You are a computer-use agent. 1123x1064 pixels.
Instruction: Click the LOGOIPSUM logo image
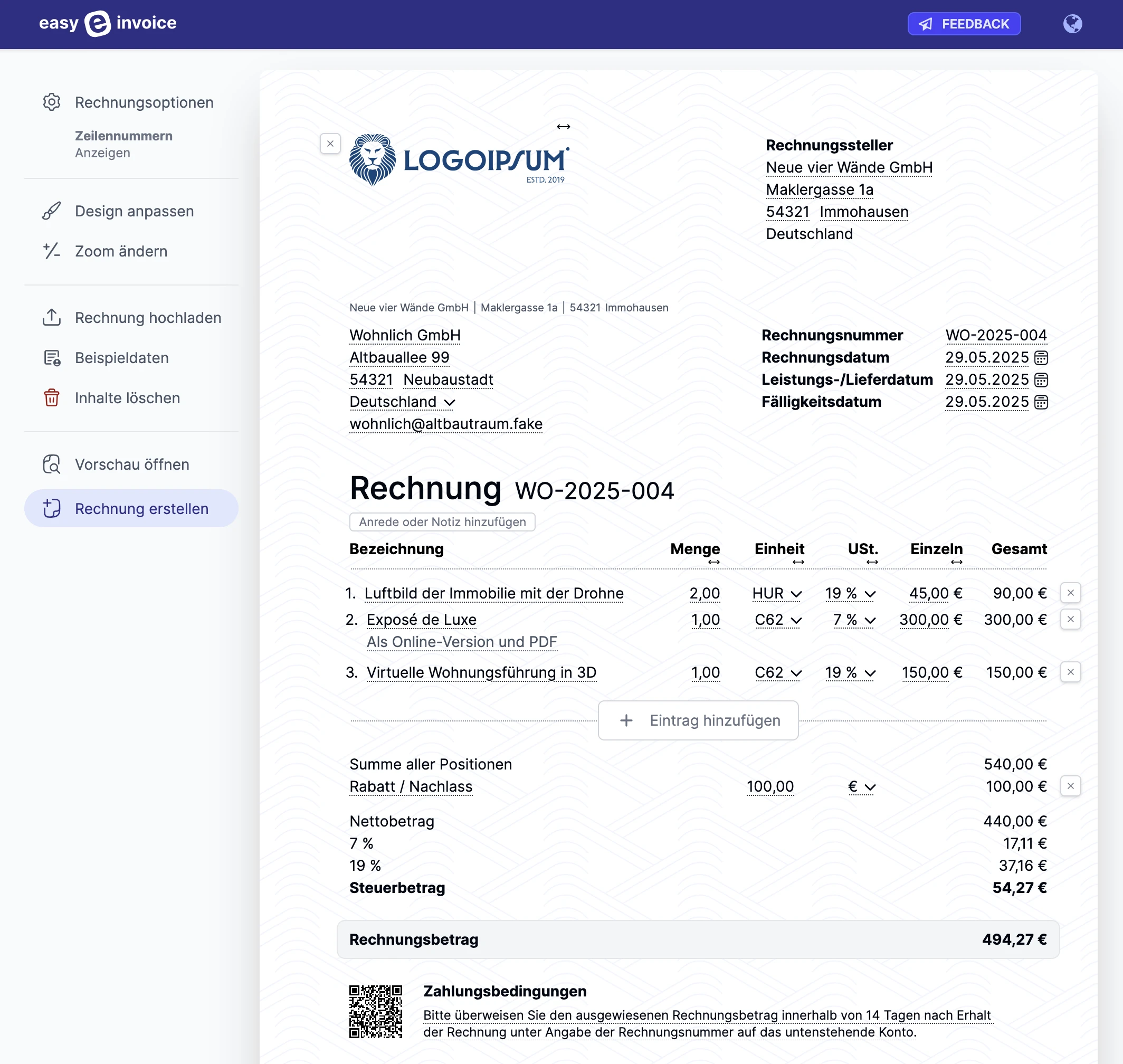click(x=459, y=160)
